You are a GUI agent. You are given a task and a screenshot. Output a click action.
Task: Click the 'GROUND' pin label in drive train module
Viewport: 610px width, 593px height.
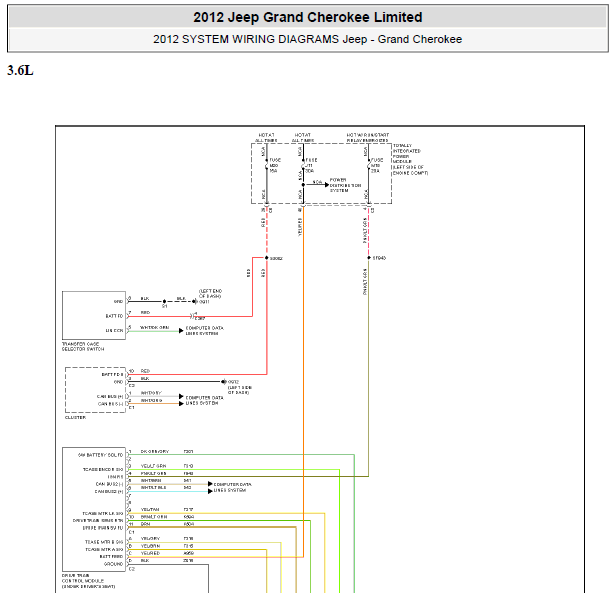(113, 564)
